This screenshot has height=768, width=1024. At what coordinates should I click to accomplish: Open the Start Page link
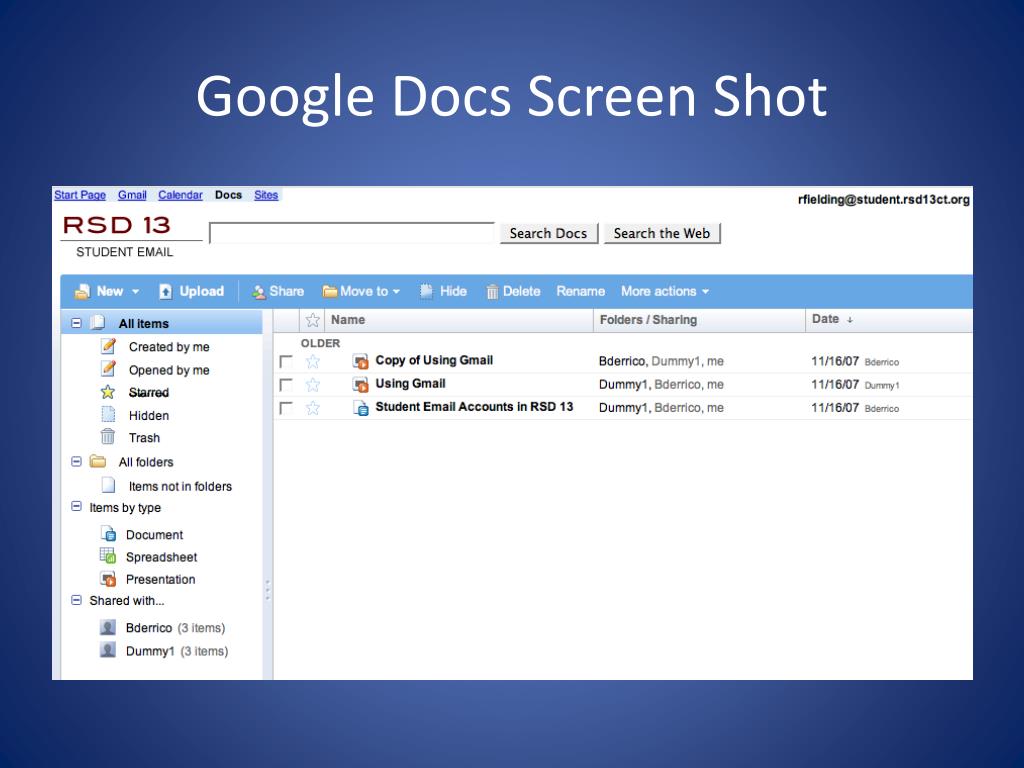(80, 195)
